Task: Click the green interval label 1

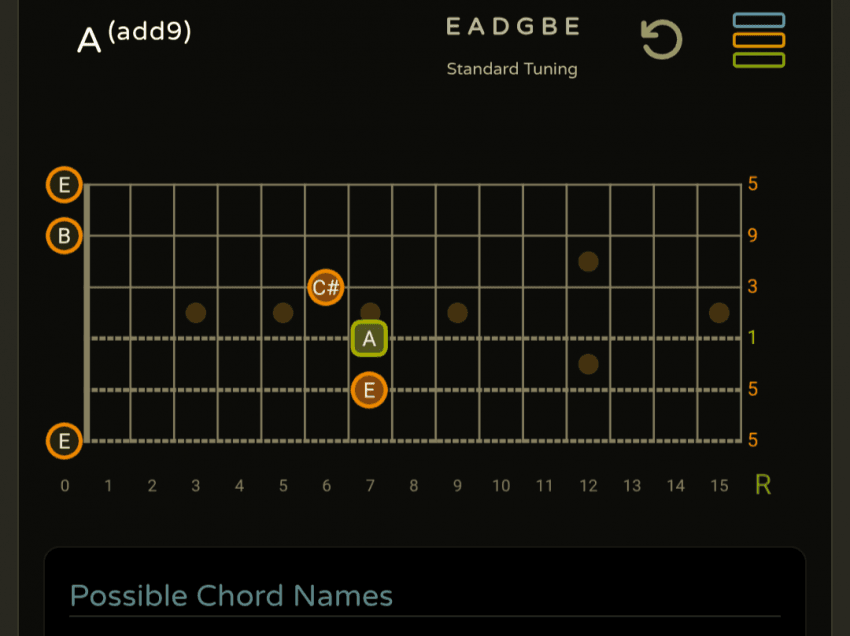Action: pyautogui.click(x=752, y=338)
